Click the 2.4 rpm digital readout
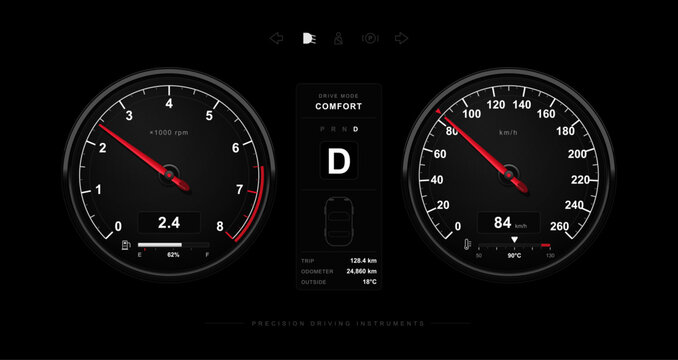This screenshot has width=678, height=360. coord(169,223)
